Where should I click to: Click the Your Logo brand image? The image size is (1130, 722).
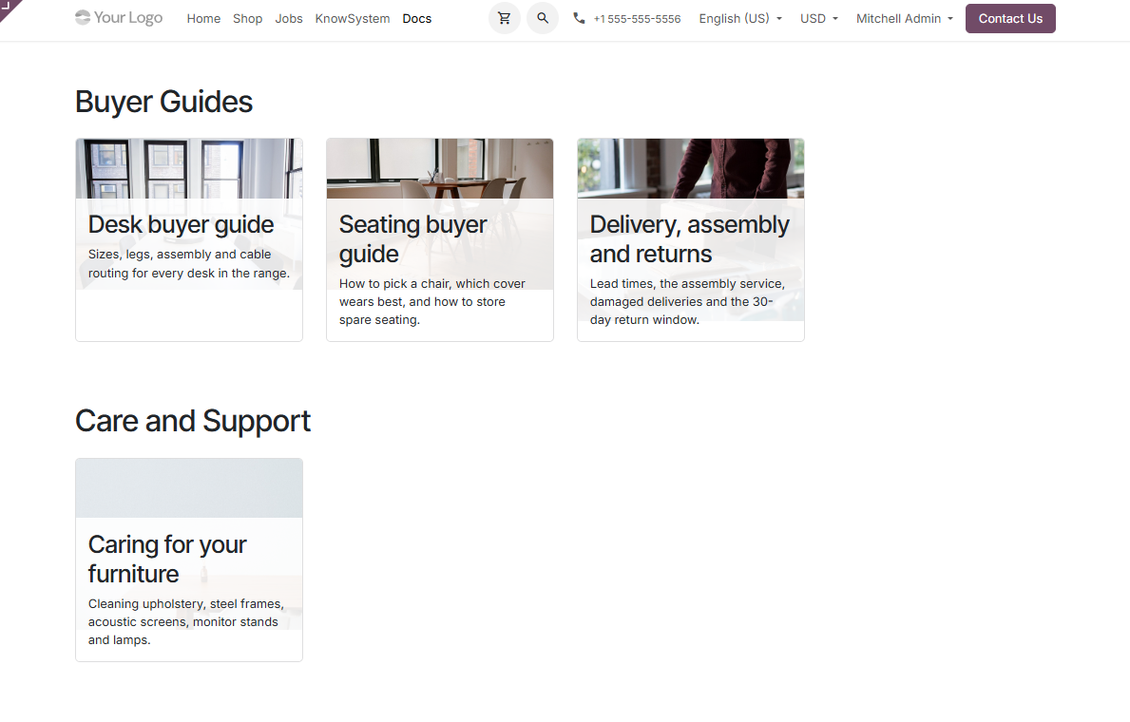[x=119, y=18]
